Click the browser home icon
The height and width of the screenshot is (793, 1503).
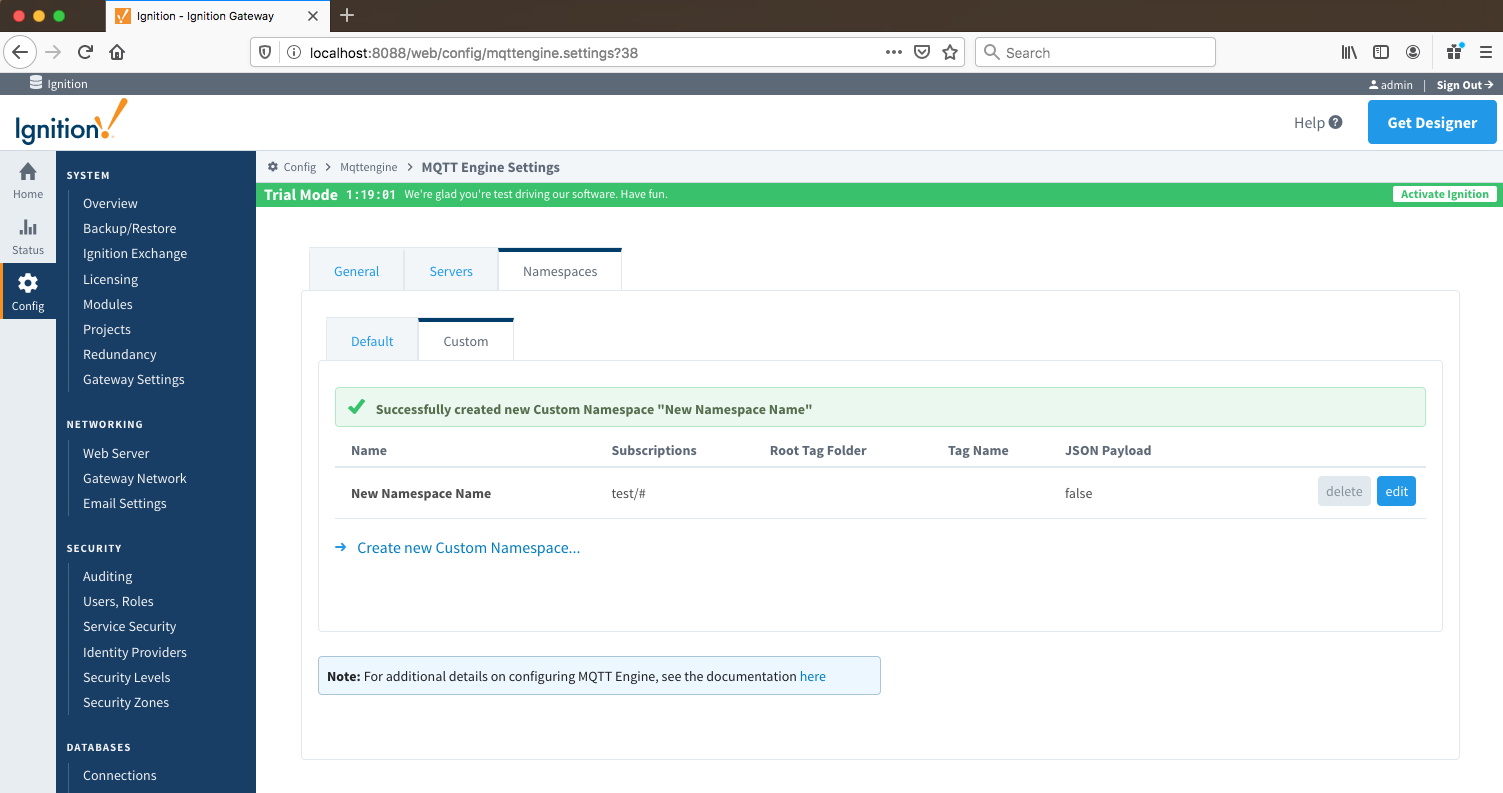pos(117,52)
